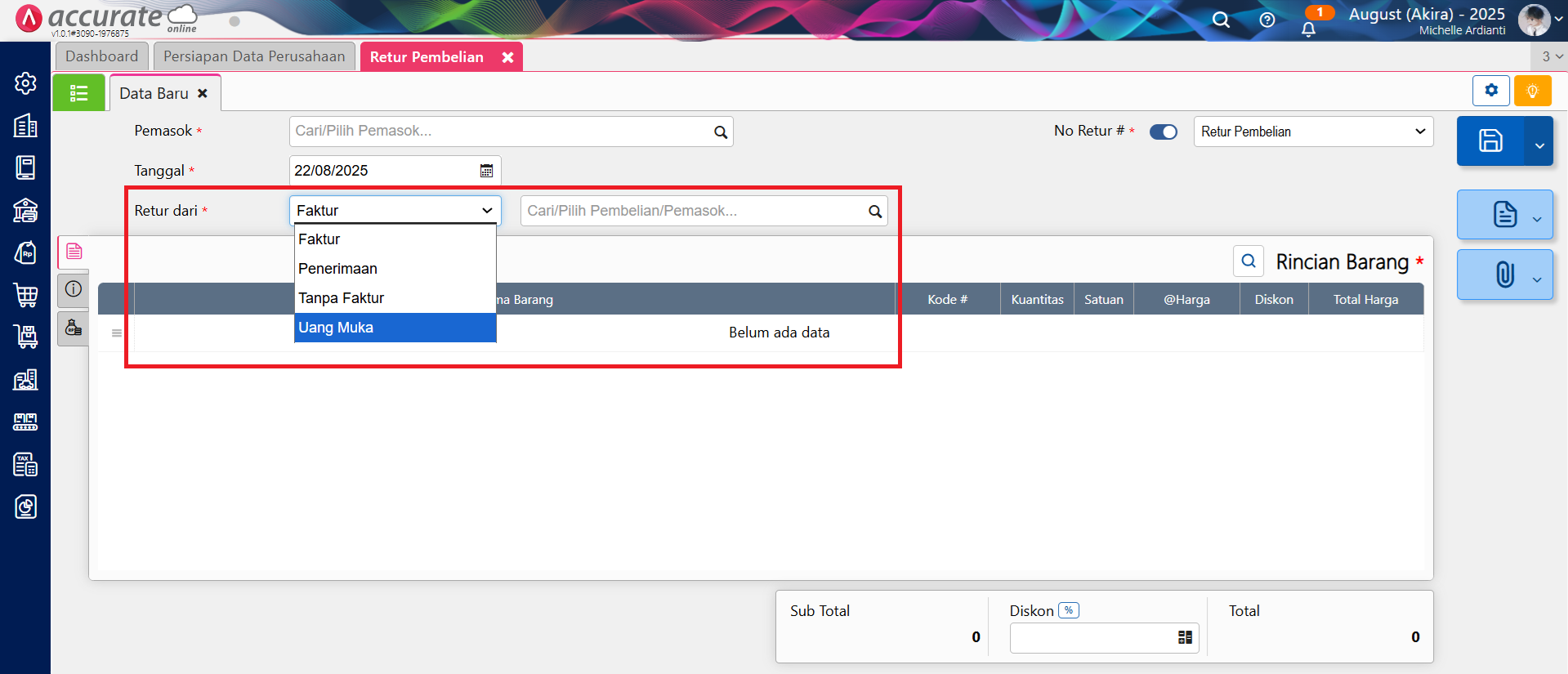Expand the Retur Pembelian numbering dropdown

(x=1313, y=132)
